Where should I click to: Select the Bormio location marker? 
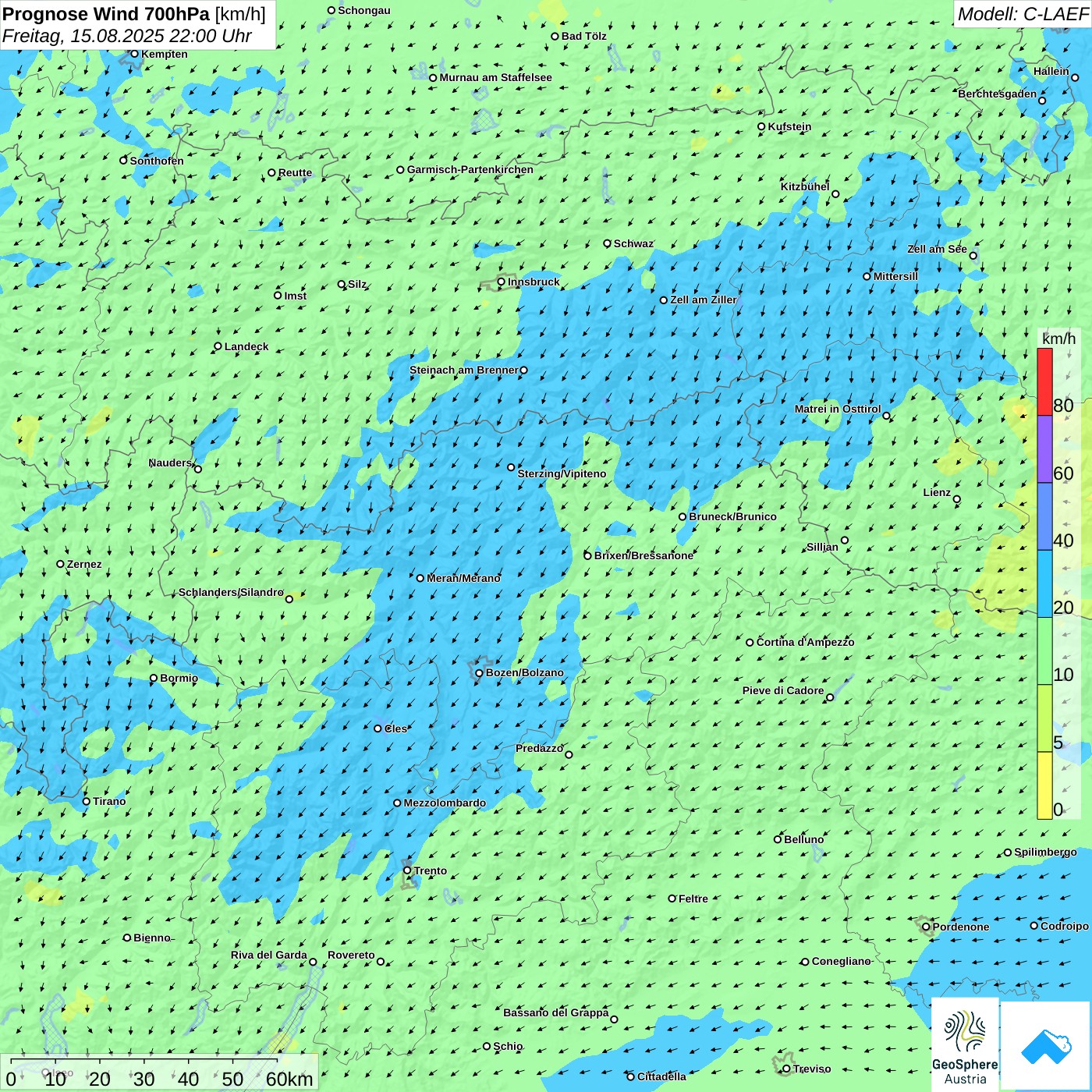click(154, 678)
